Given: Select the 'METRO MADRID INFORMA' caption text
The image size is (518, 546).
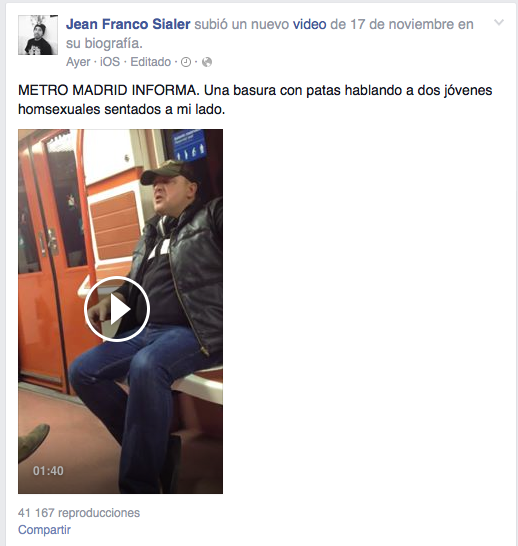Looking at the screenshot, I should tap(108, 91).
